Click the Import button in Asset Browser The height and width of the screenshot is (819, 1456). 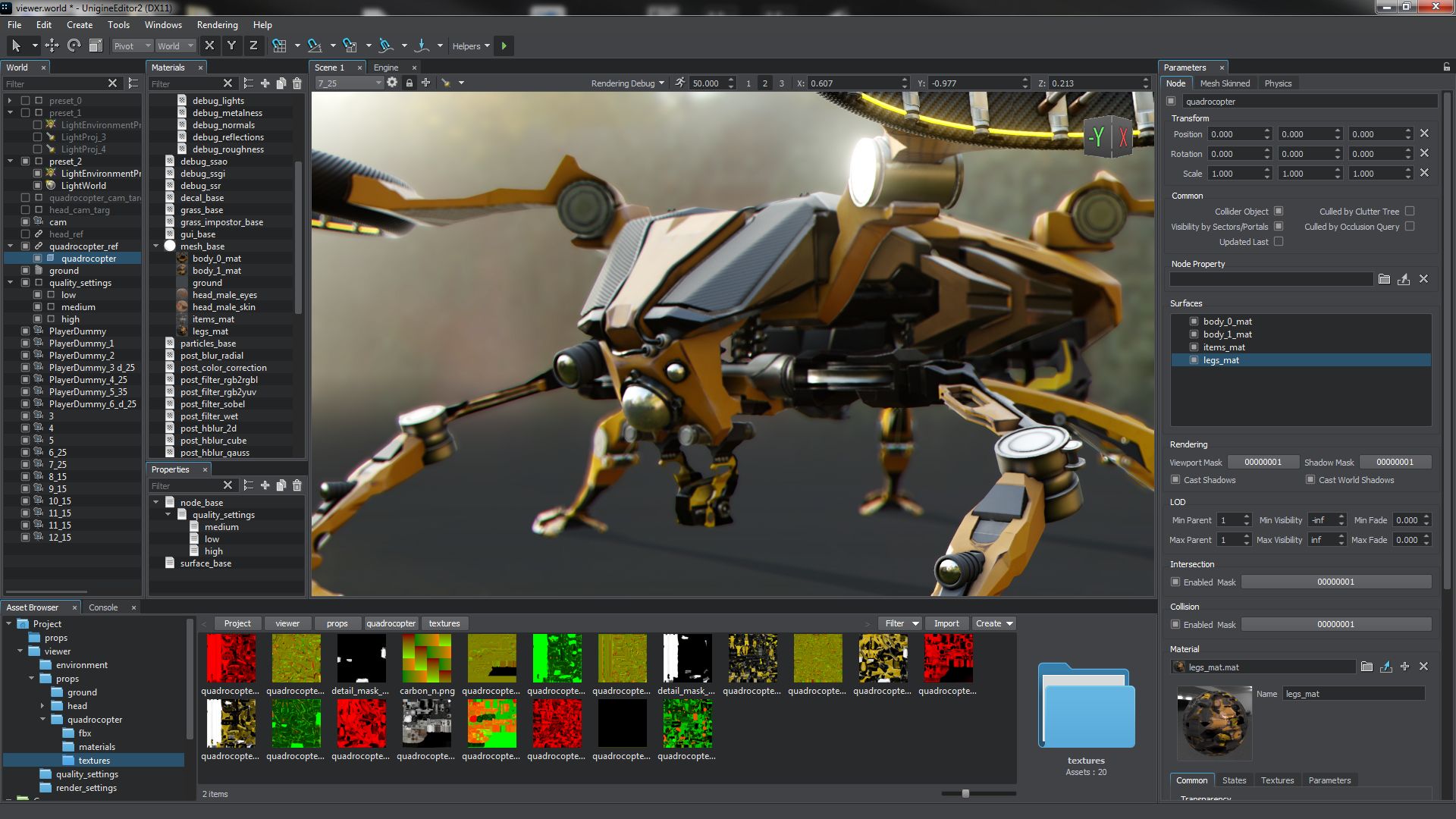945,623
